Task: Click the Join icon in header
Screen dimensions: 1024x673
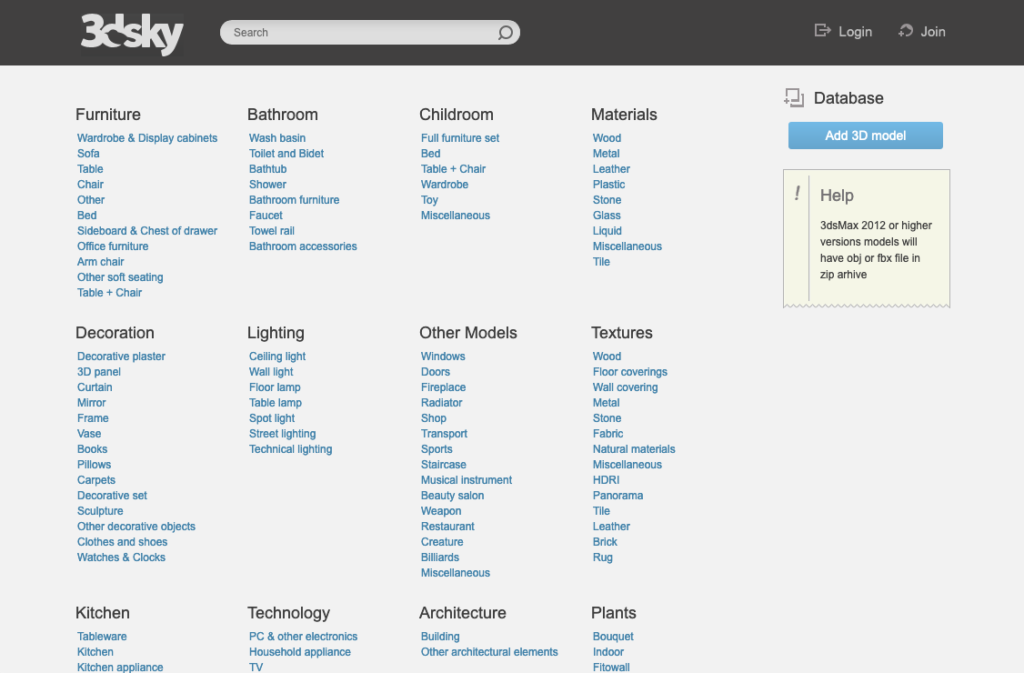Action: [906, 31]
